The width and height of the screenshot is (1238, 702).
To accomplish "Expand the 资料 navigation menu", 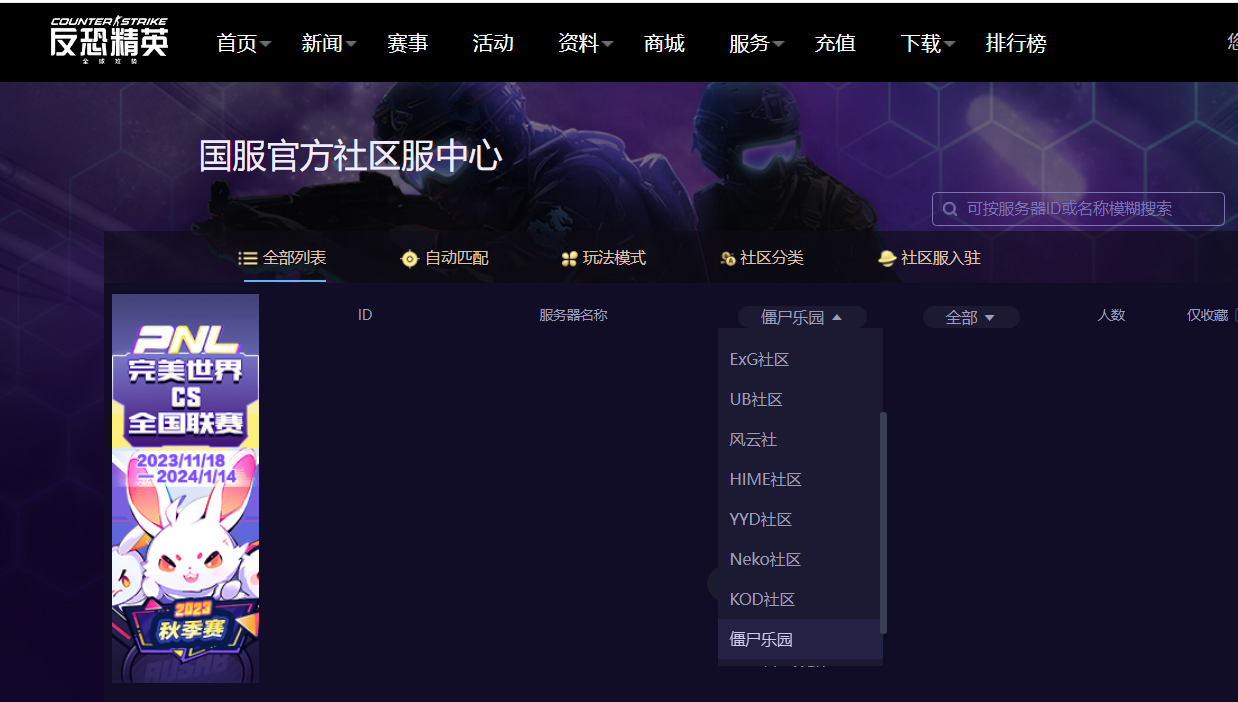I will pyautogui.click(x=586, y=43).
